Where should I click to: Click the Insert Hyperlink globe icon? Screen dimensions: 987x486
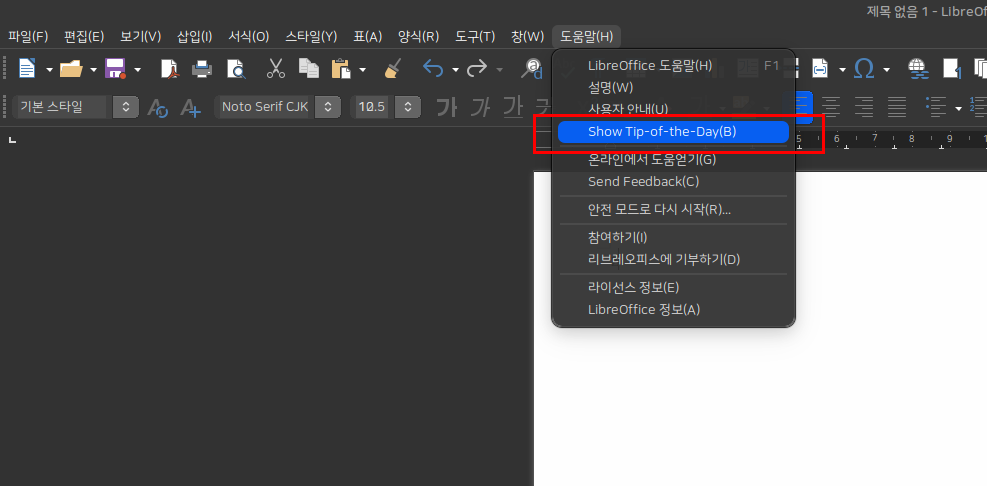(917, 69)
